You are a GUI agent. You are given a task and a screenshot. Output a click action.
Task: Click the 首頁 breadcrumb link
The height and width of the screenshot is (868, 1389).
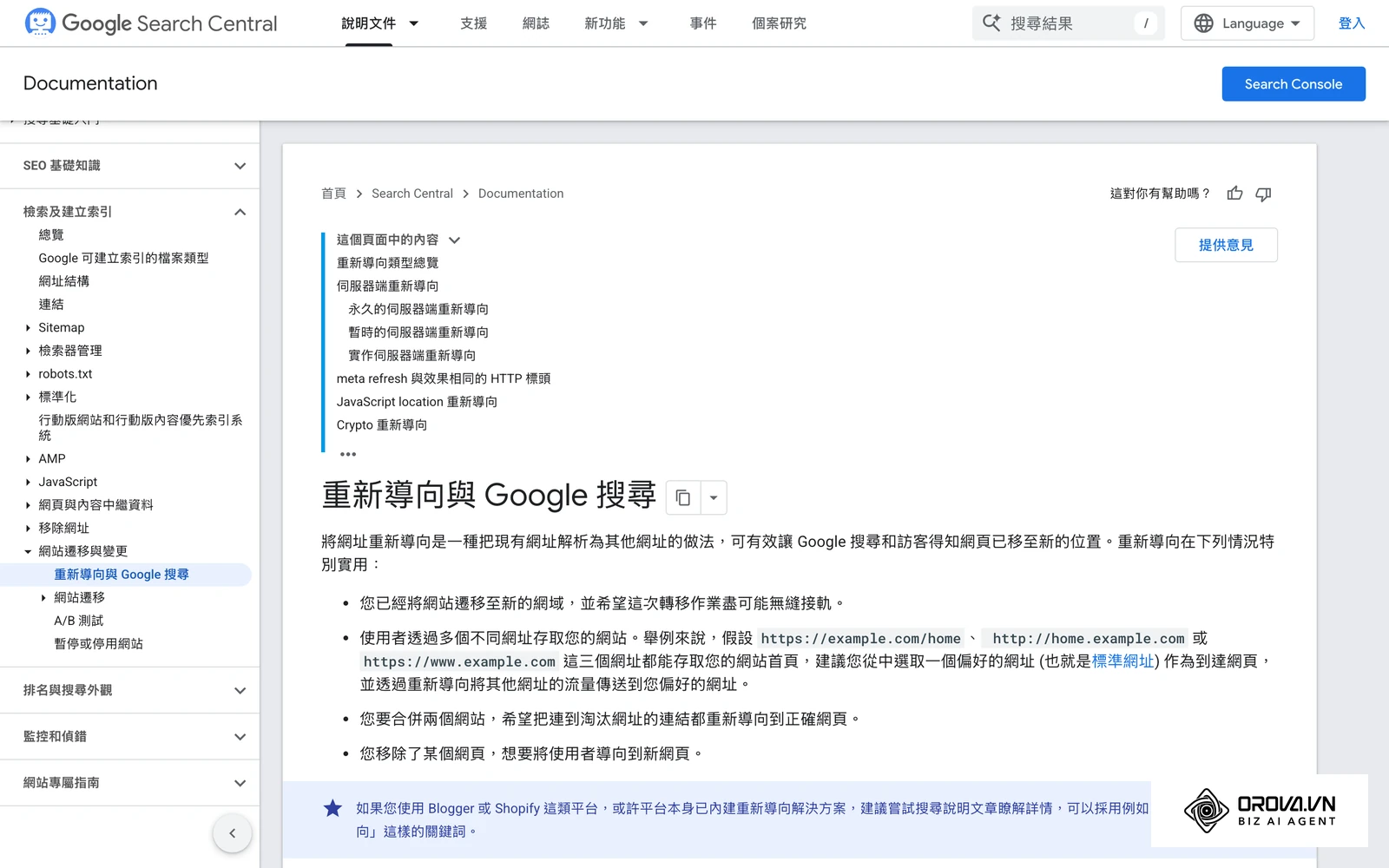coord(333,194)
